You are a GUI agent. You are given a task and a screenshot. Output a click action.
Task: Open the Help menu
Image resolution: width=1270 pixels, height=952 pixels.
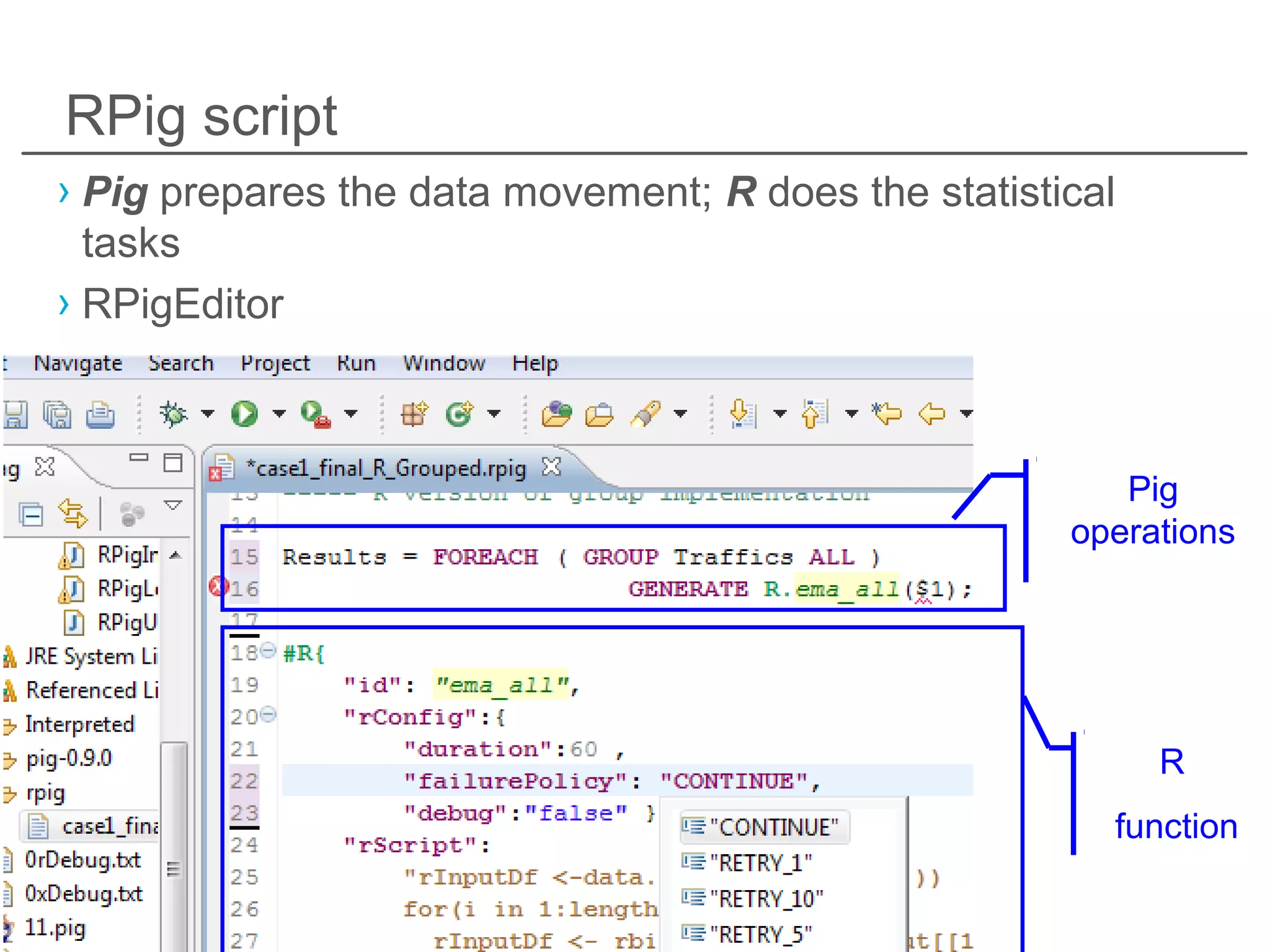tap(535, 363)
